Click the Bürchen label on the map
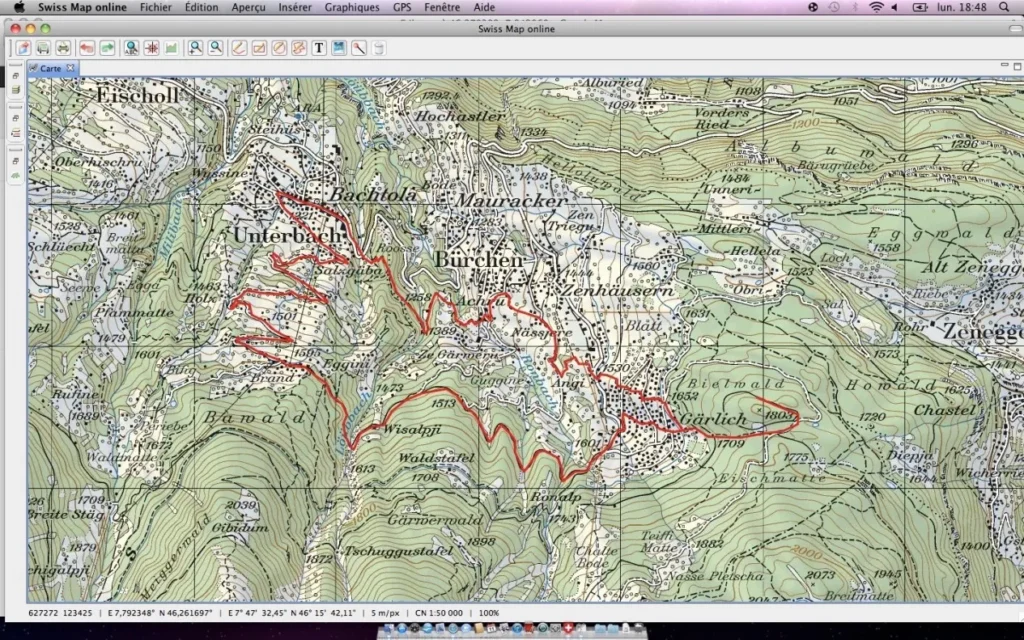The width and height of the screenshot is (1024, 640). [478, 259]
